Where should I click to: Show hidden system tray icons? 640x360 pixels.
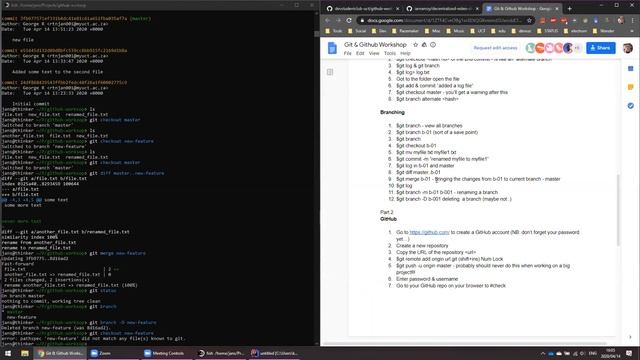click(543, 353)
